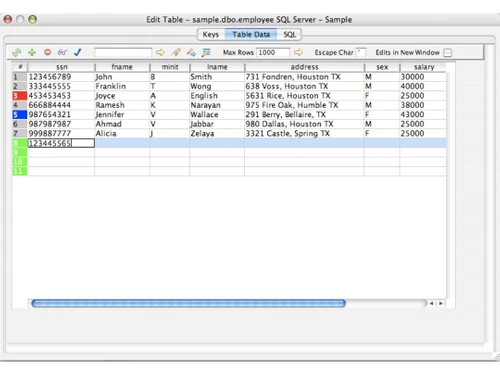Click the salary cell 30000
500x375 pixels.
tap(423, 77)
